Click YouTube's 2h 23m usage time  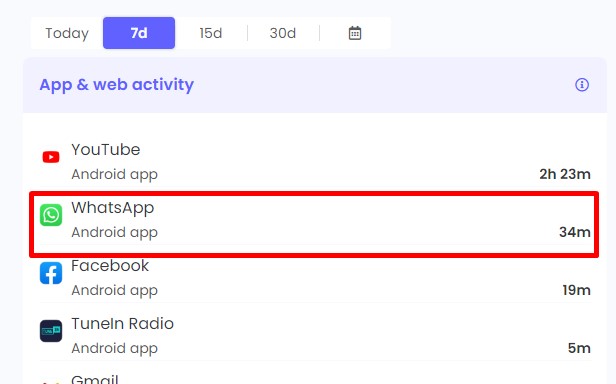(565, 174)
